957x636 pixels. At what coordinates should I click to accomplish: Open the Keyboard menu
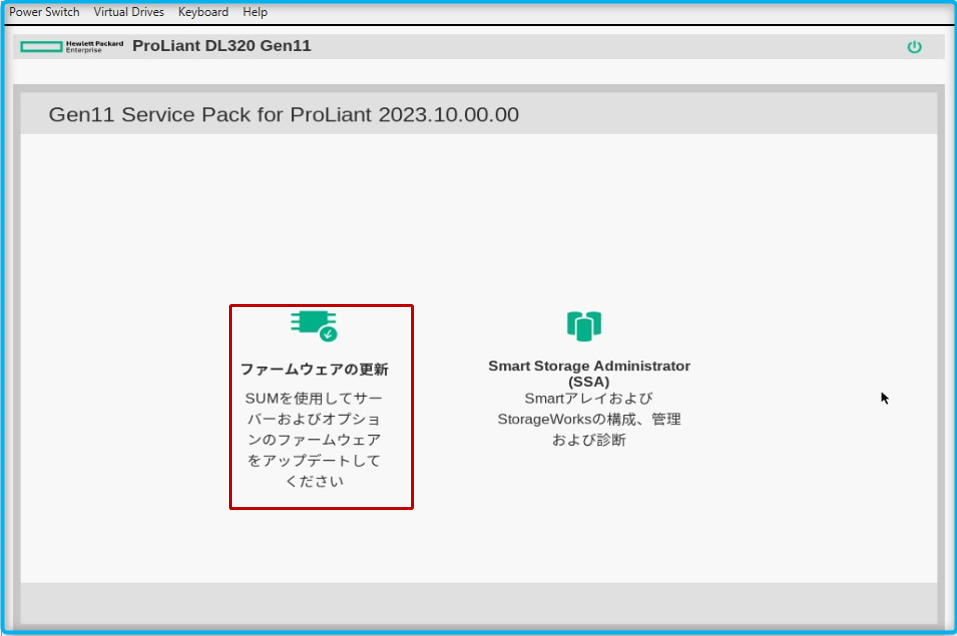click(x=203, y=12)
